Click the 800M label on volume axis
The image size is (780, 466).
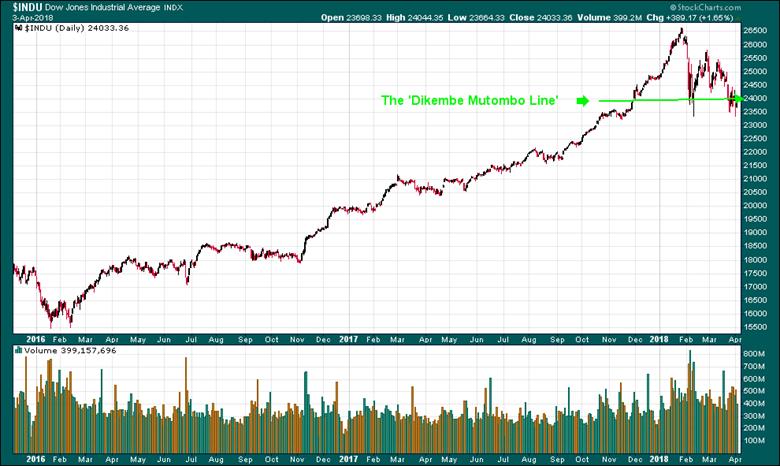(758, 354)
